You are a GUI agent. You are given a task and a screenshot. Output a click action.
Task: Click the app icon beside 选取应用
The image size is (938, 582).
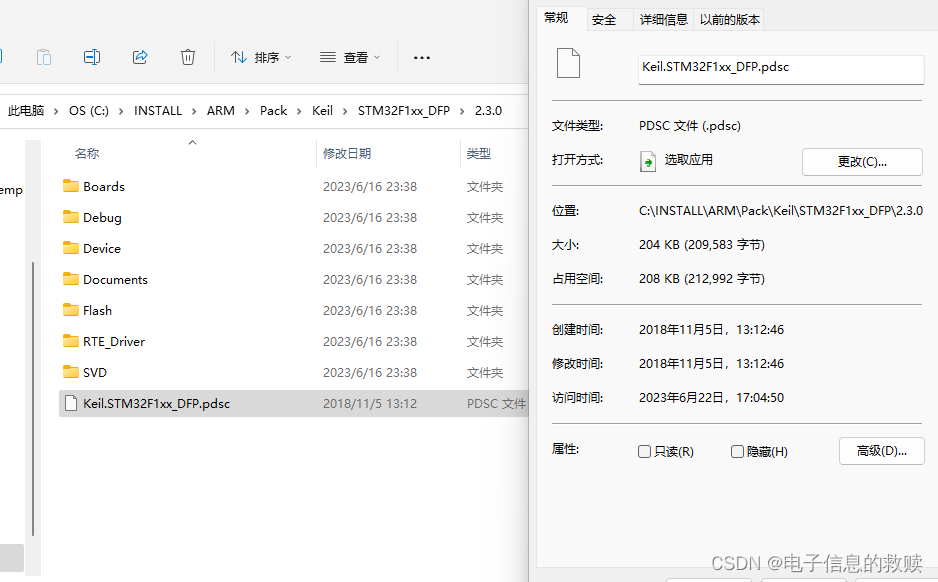pyautogui.click(x=647, y=161)
